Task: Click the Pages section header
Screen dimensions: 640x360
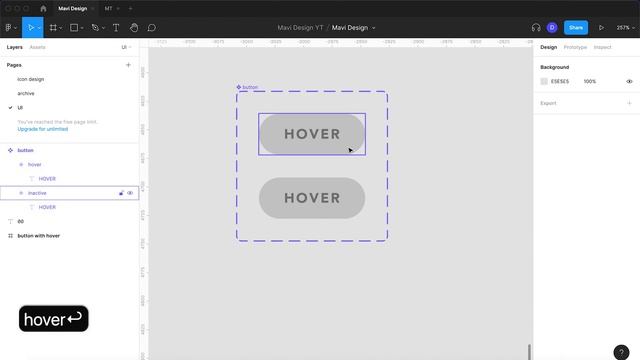Action: (14, 65)
